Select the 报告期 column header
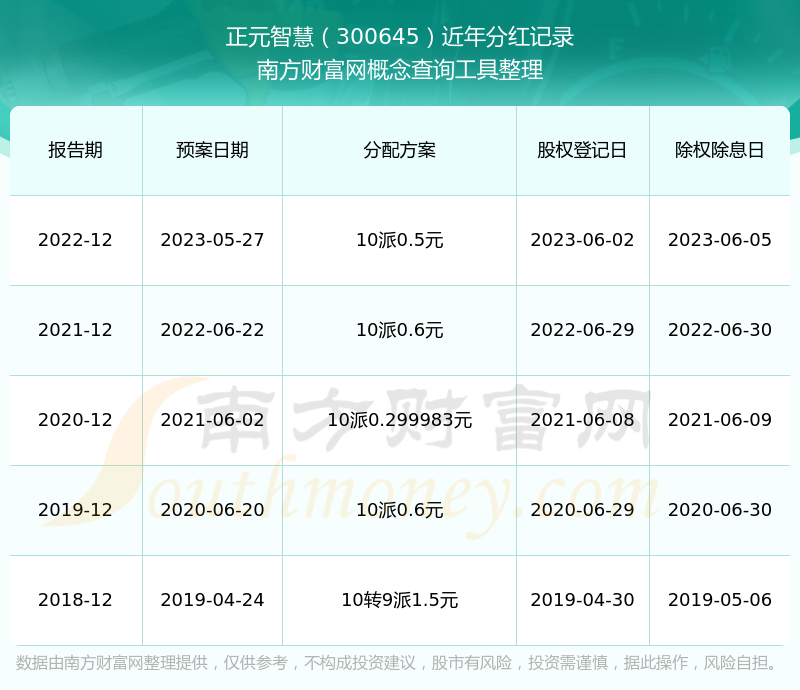The image size is (800, 690). (76, 150)
